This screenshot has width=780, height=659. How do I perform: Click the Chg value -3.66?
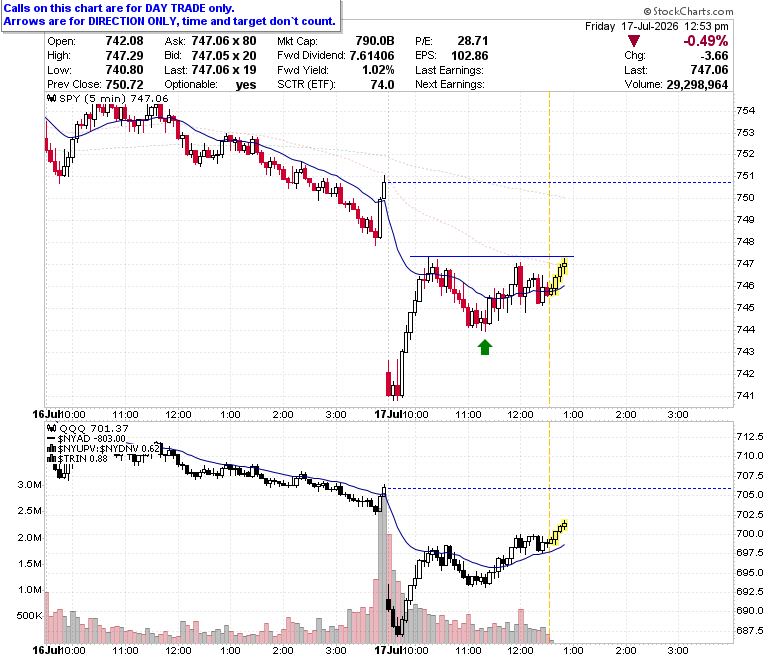(714, 55)
